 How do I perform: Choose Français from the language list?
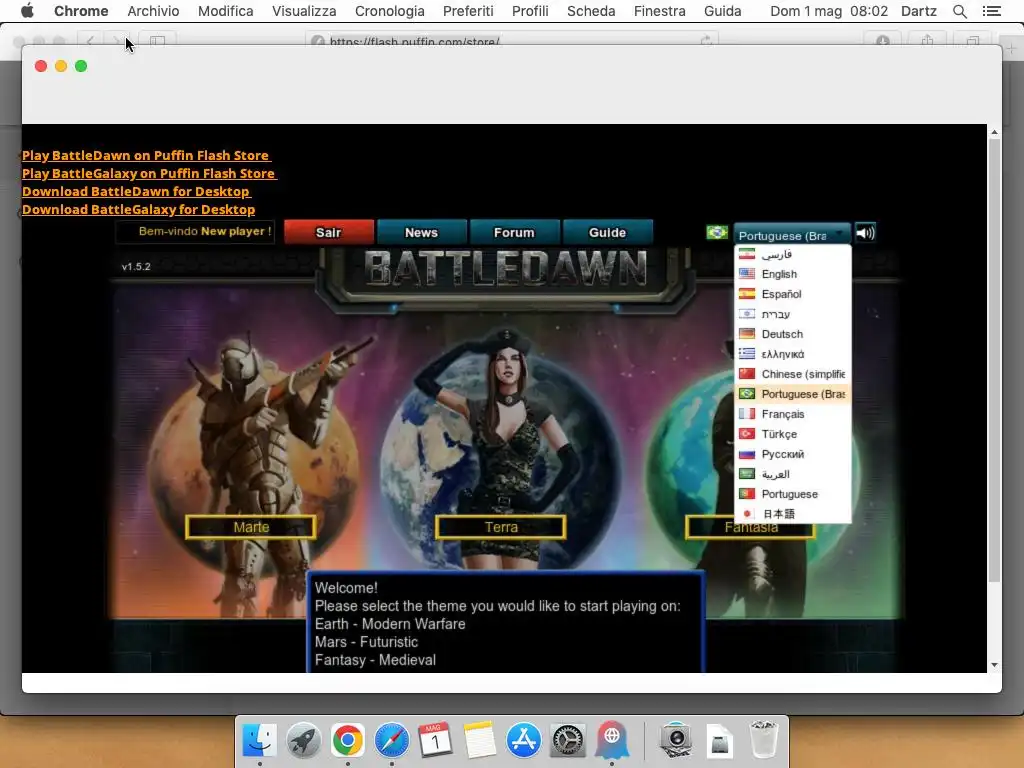click(x=793, y=414)
